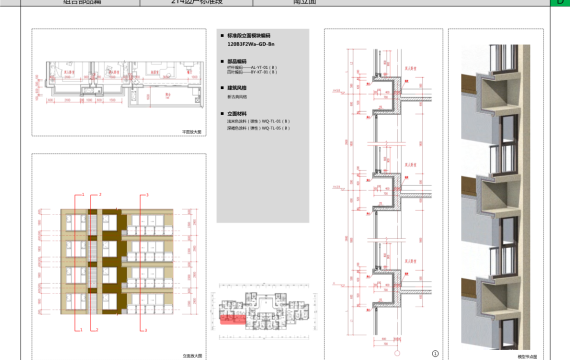Click the module code 120B3F2Wa-GD-Bn text

pos(251,44)
